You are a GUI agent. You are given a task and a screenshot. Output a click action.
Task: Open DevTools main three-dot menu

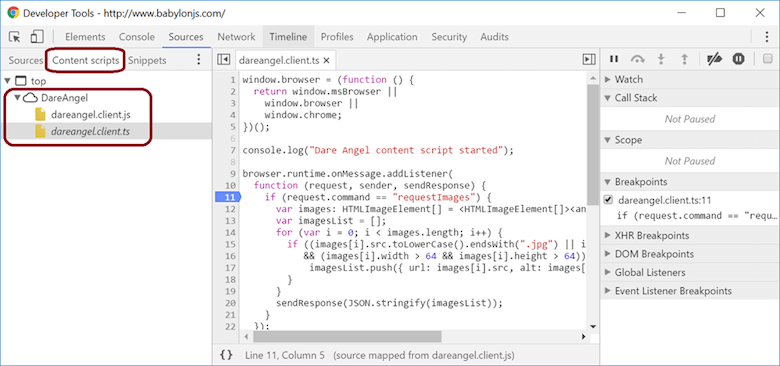coord(767,37)
